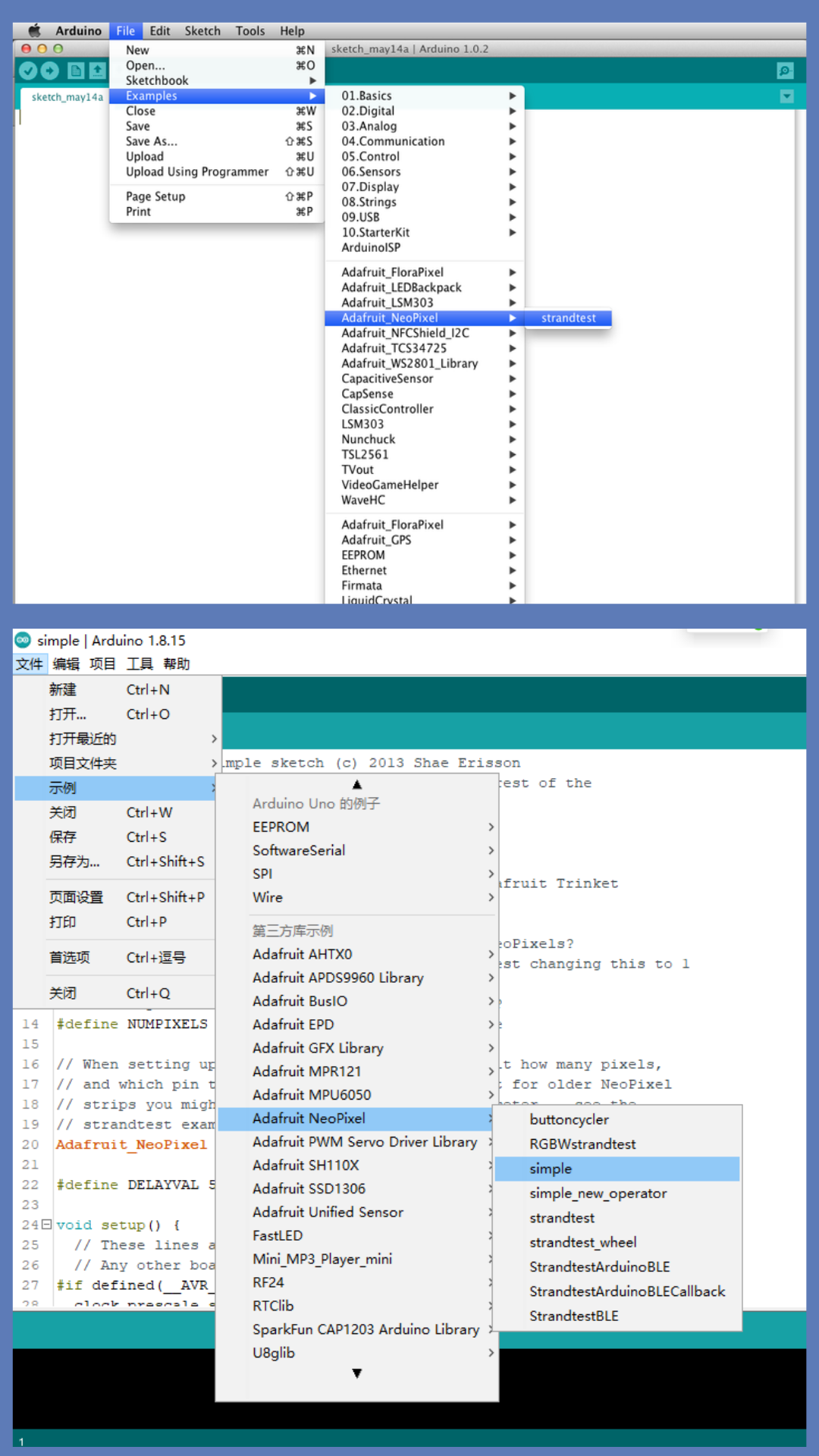819x1456 pixels.
Task: Open the StrandtestBLE example
Action: pos(617,1316)
